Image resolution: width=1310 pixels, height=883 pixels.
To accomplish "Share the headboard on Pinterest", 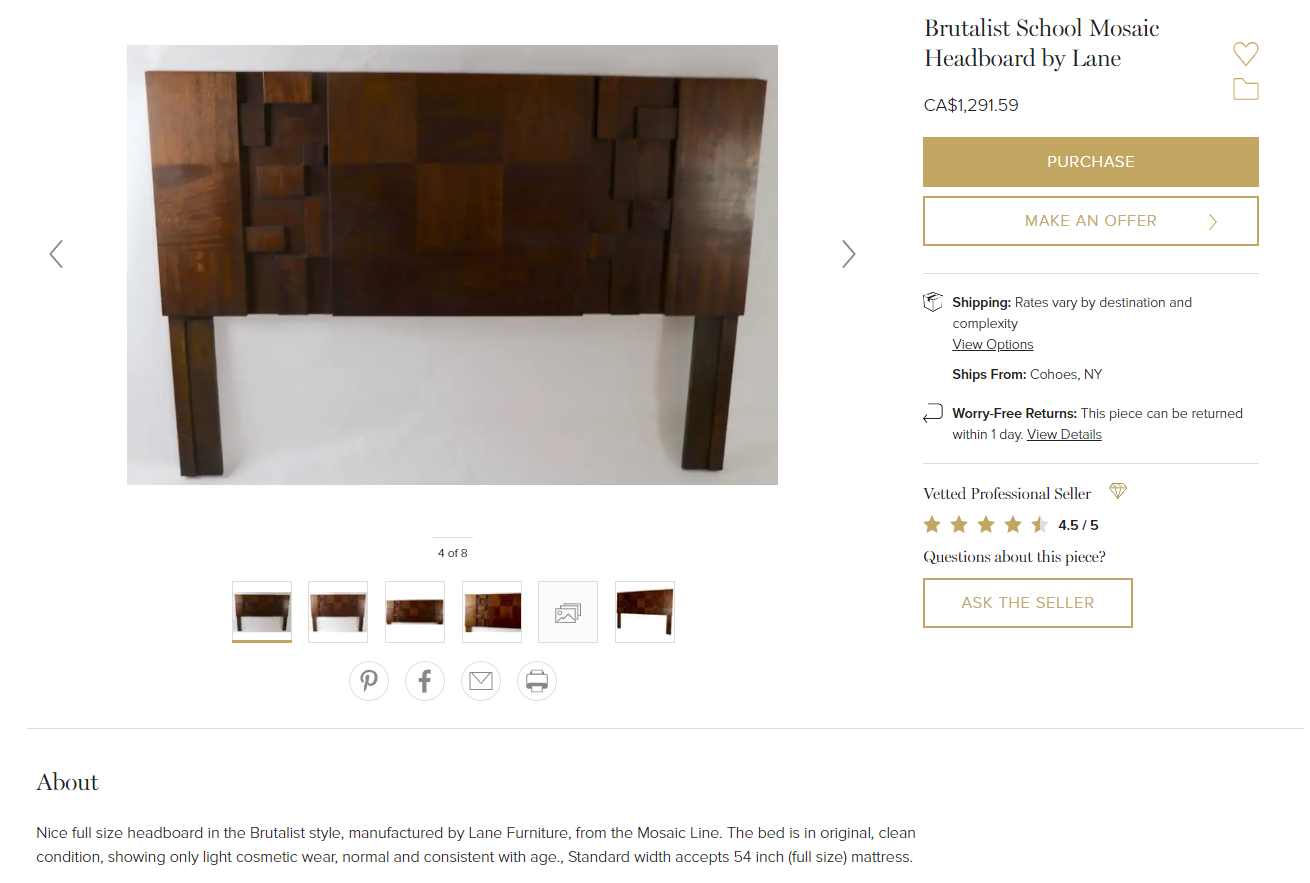I will click(369, 681).
